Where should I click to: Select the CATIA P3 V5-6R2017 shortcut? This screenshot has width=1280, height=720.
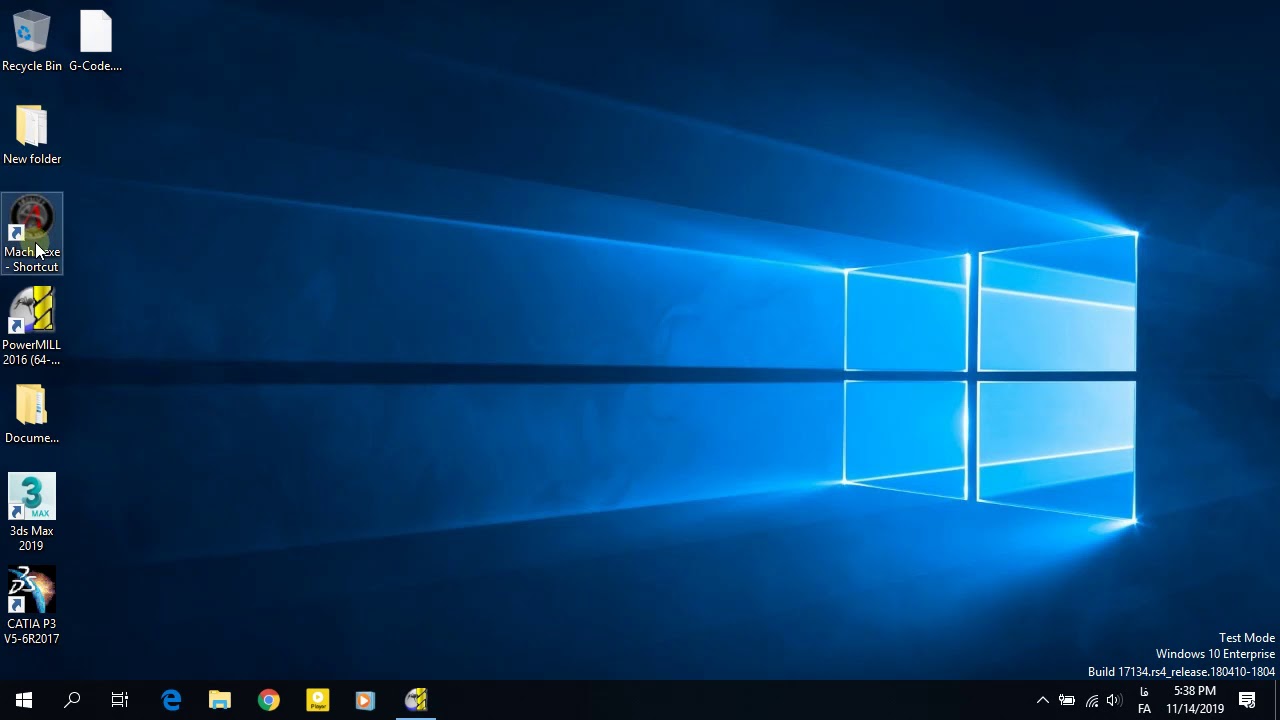click(x=32, y=606)
